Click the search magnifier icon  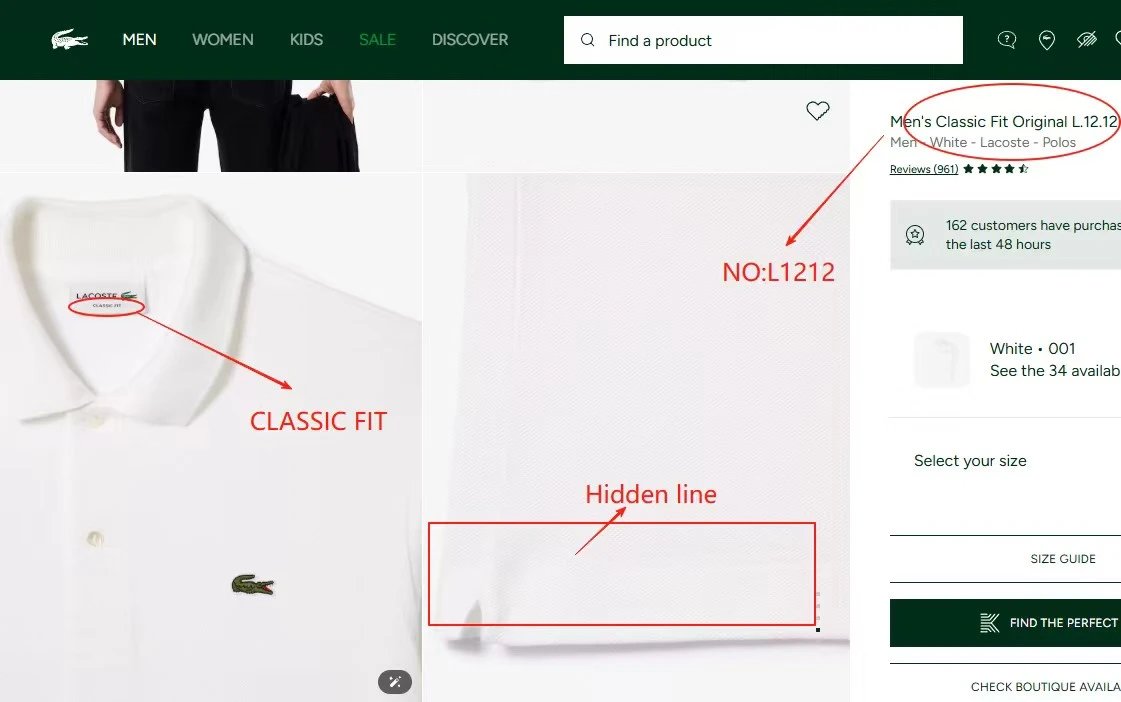pyautogui.click(x=588, y=40)
